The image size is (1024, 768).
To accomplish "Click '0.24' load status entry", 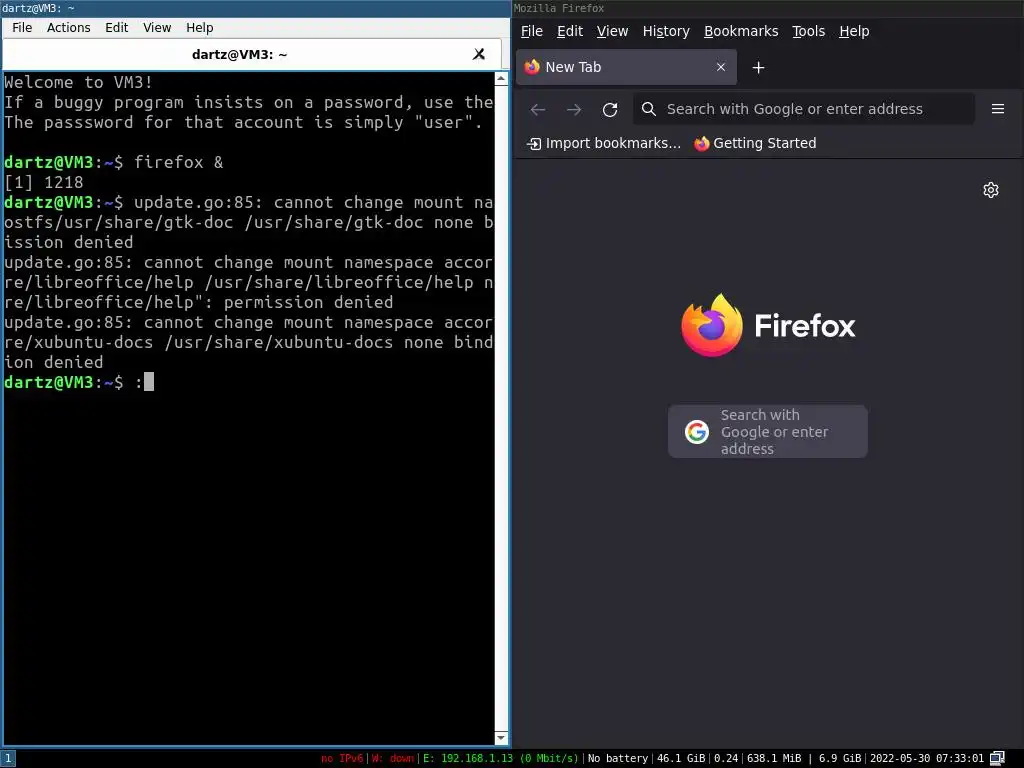I will (726, 758).
